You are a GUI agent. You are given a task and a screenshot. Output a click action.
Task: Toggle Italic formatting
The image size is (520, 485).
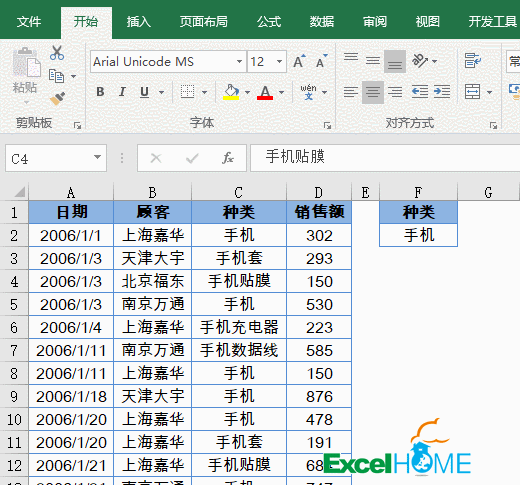(x=122, y=92)
